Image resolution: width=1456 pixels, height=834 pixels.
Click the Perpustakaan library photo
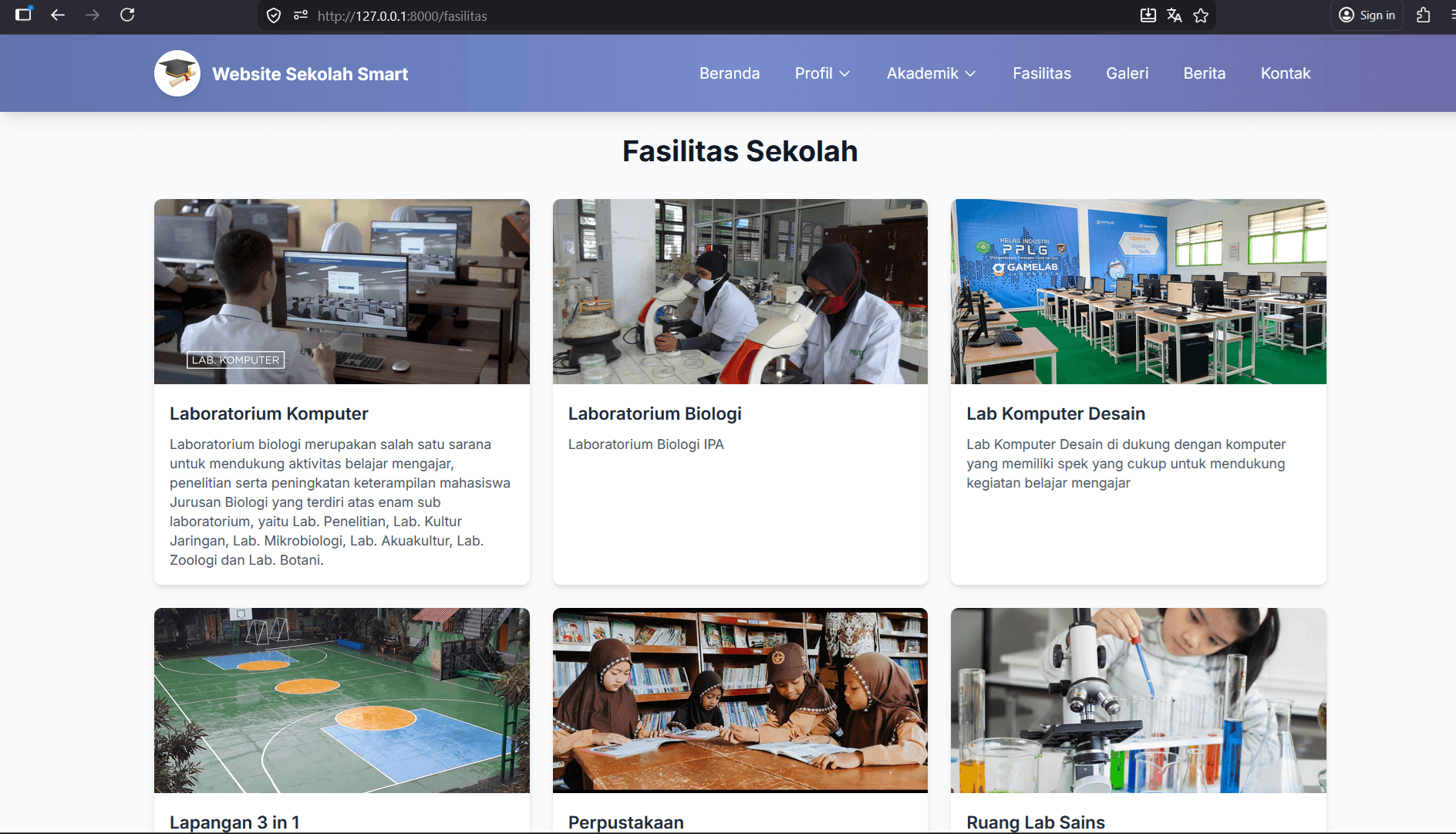point(740,701)
